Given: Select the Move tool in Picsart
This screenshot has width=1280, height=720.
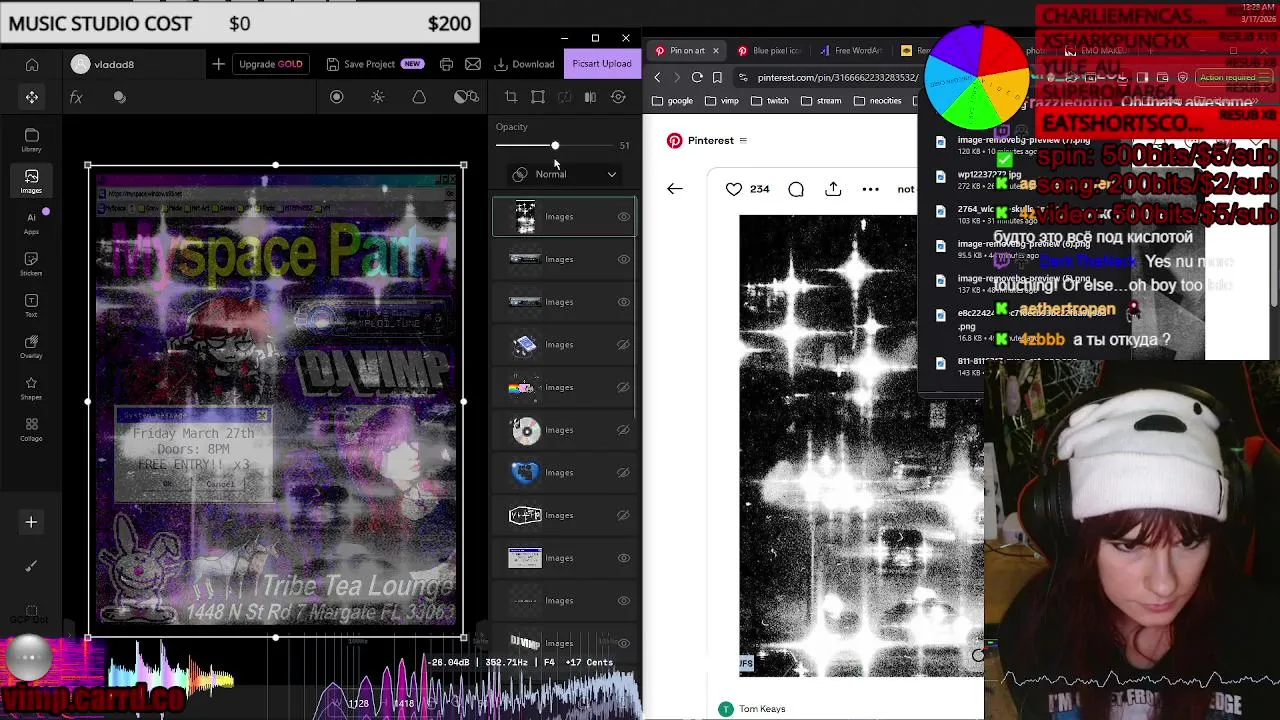Looking at the screenshot, I should (x=32, y=97).
